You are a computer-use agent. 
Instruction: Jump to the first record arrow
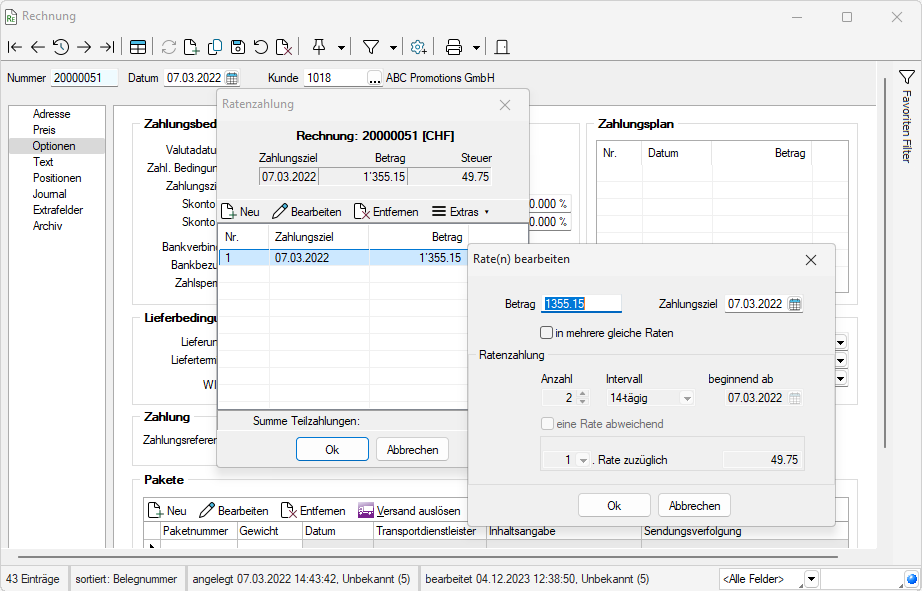coord(14,47)
